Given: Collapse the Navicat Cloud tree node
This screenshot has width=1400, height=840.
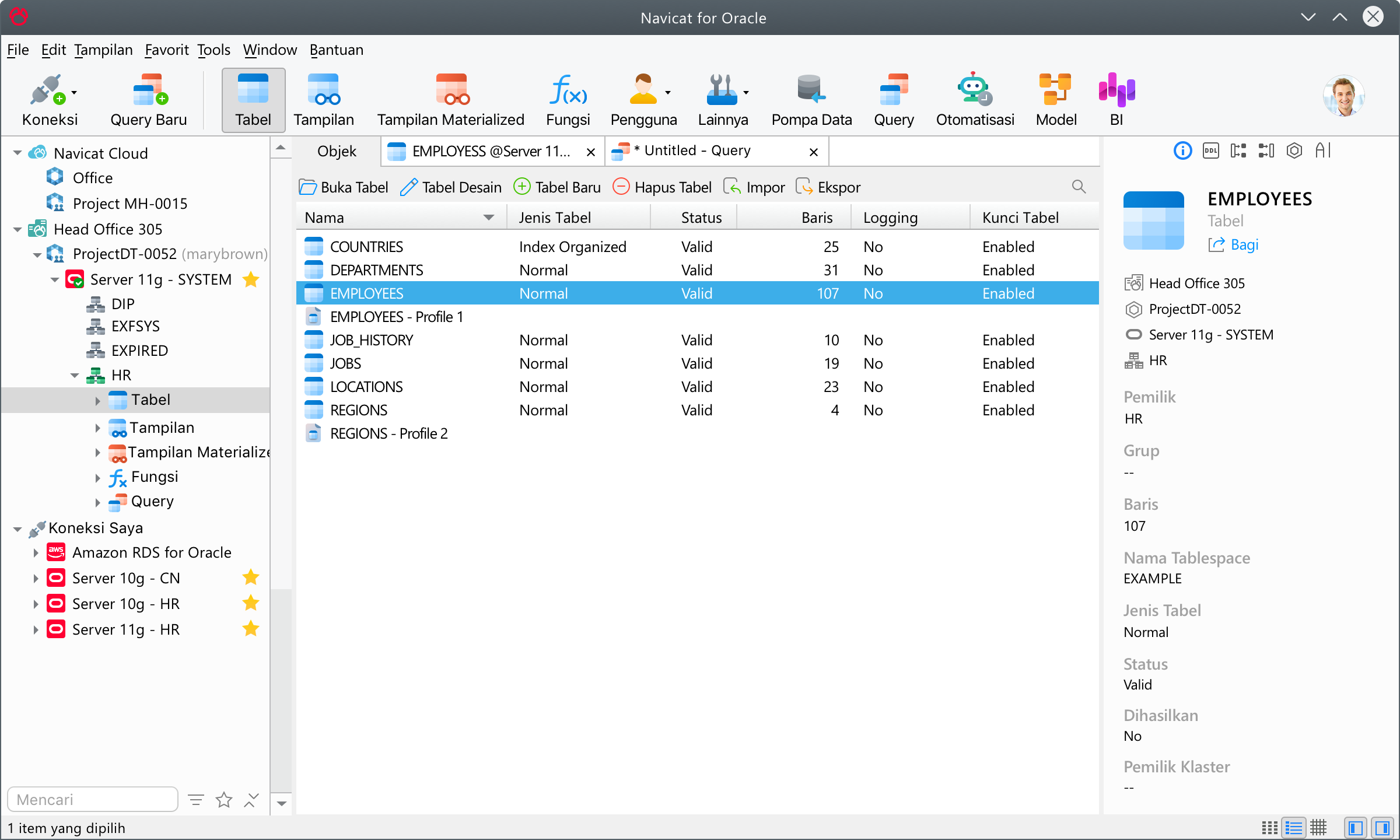Looking at the screenshot, I should pos(17,153).
